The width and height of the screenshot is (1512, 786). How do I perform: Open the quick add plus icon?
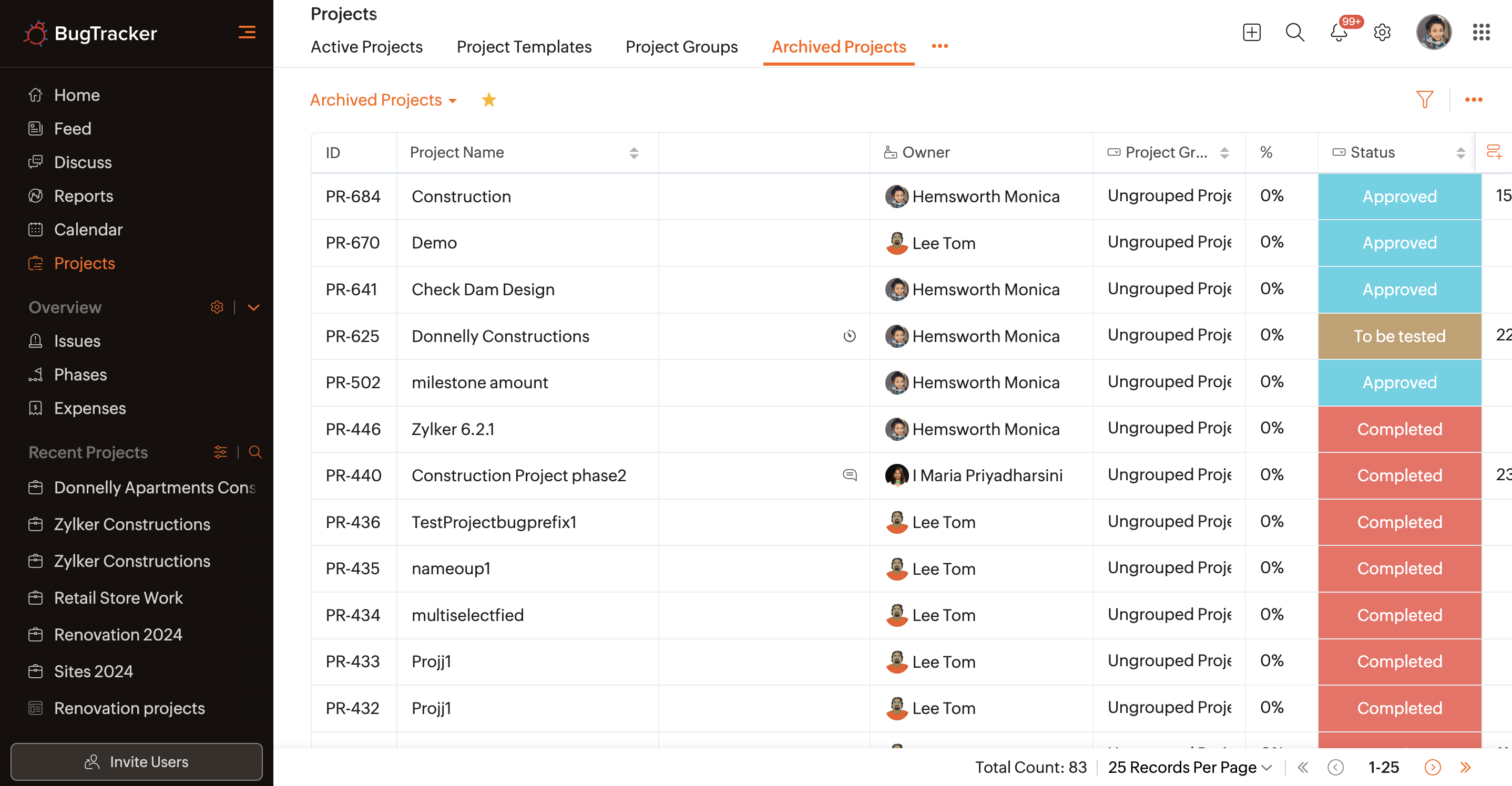(1251, 32)
